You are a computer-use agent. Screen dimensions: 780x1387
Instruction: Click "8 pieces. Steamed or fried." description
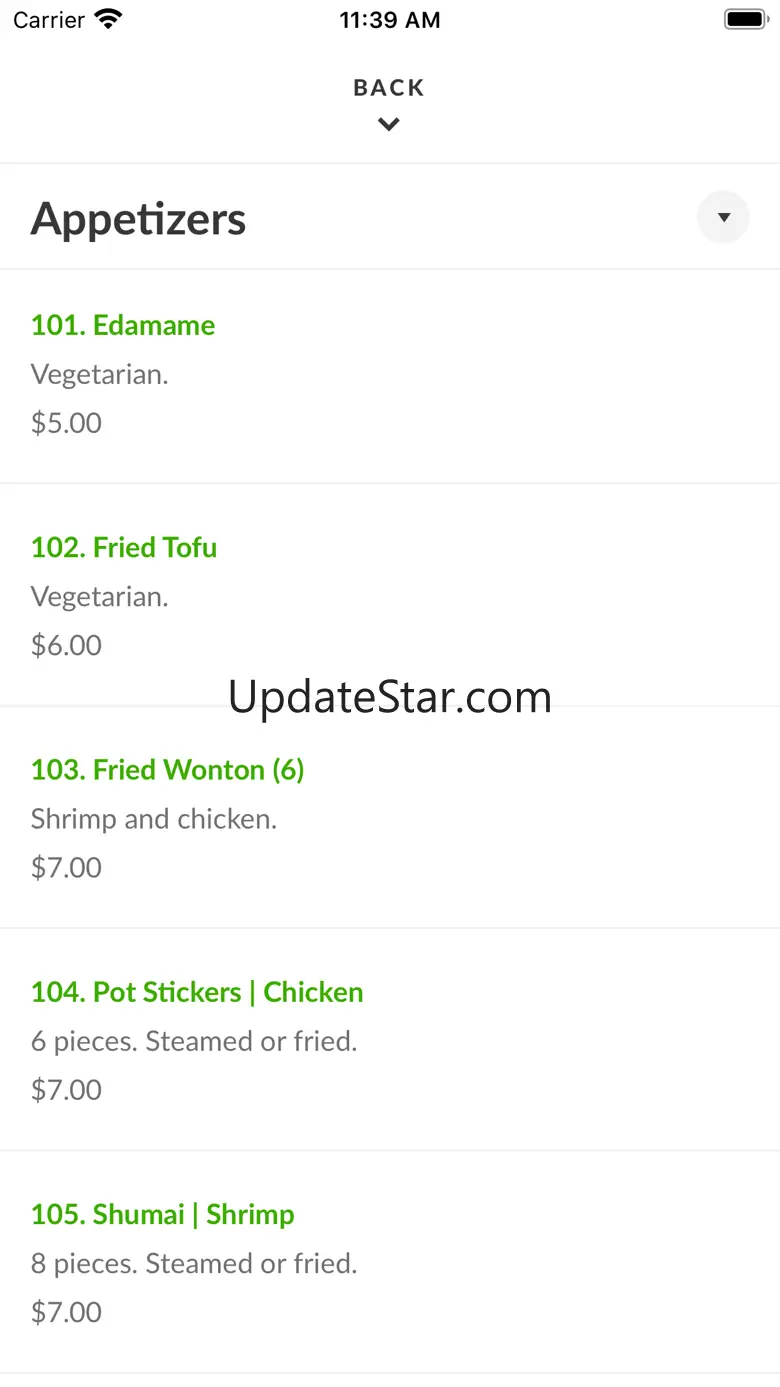pyautogui.click(x=194, y=1263)
